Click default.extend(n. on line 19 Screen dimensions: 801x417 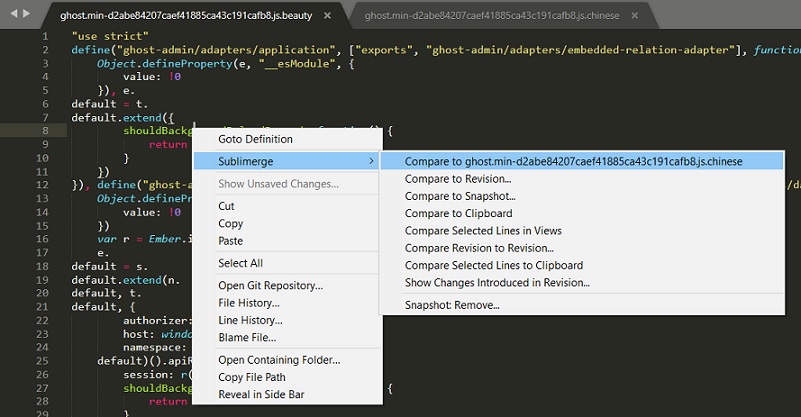[126, 281]
